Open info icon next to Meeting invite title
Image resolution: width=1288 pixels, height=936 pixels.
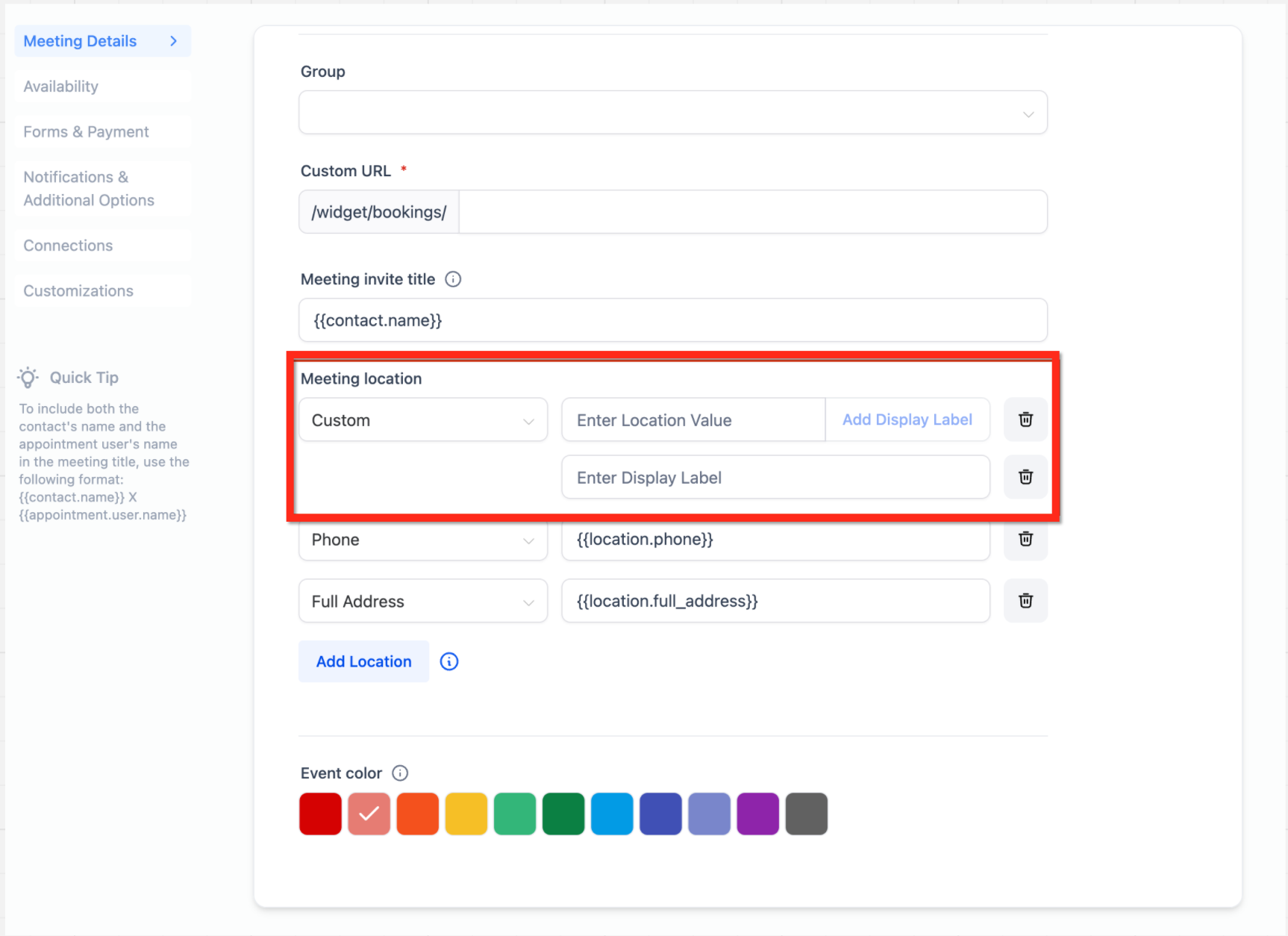coord(453,279)
